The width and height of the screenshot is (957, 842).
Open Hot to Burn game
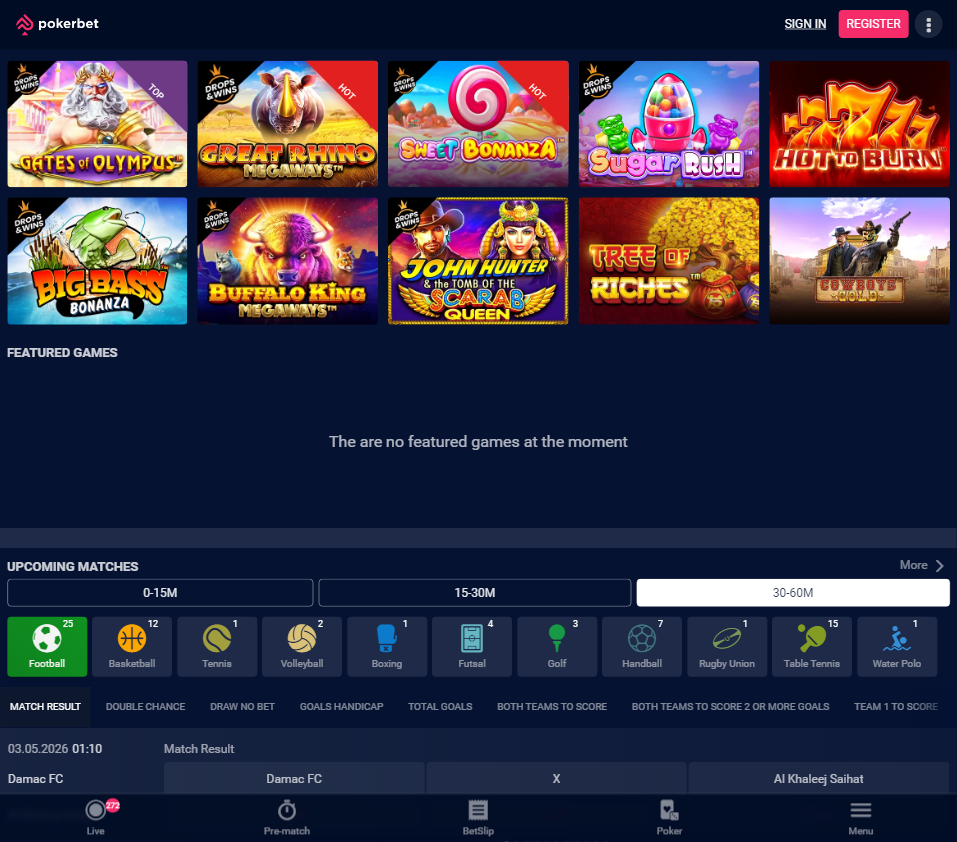[859, 124]
